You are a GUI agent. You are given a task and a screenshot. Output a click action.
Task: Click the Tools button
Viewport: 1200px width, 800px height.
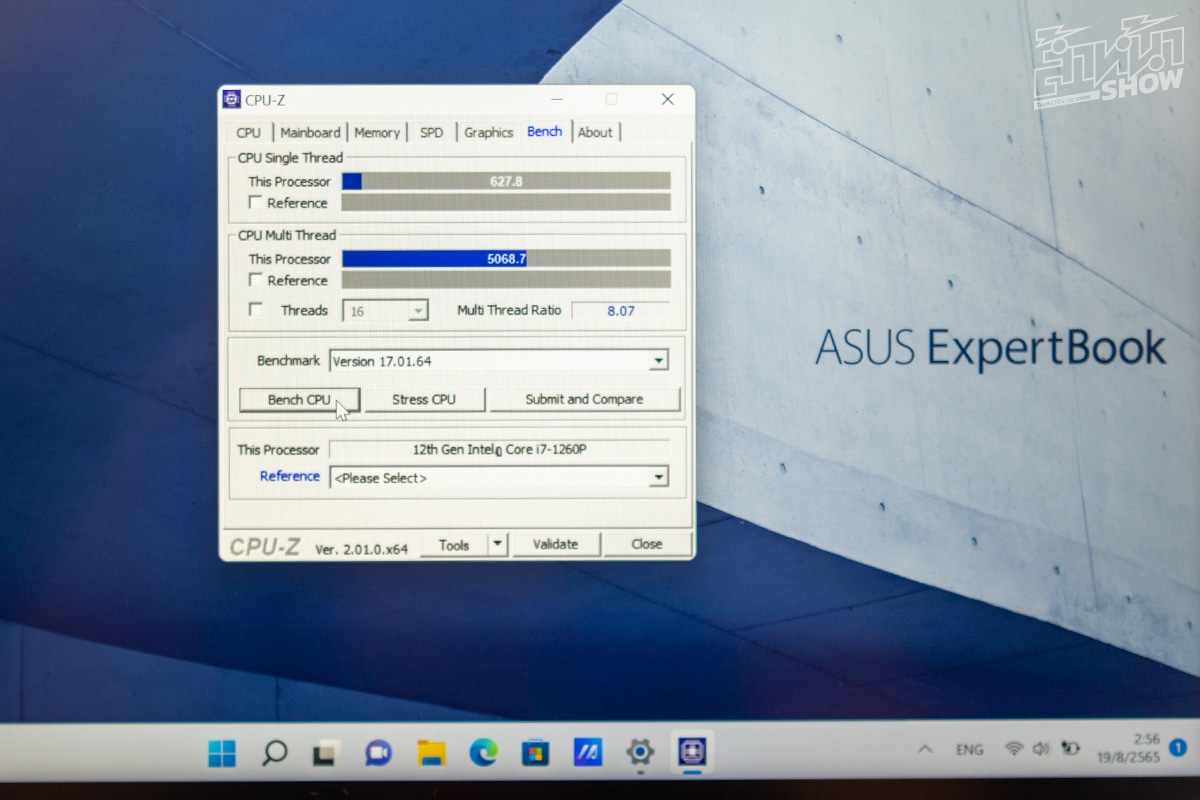(x=454, y=545)
